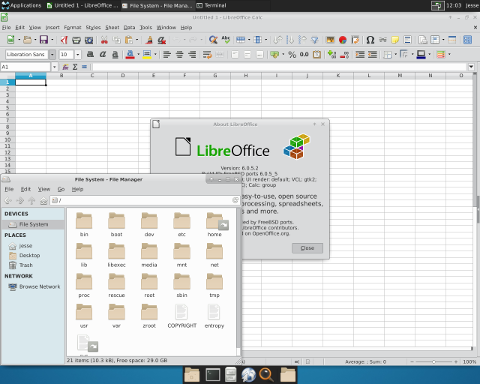Click the Paste clipboard icon
The width and height of the screenshot is (480, 384).
tap(128, 40)
